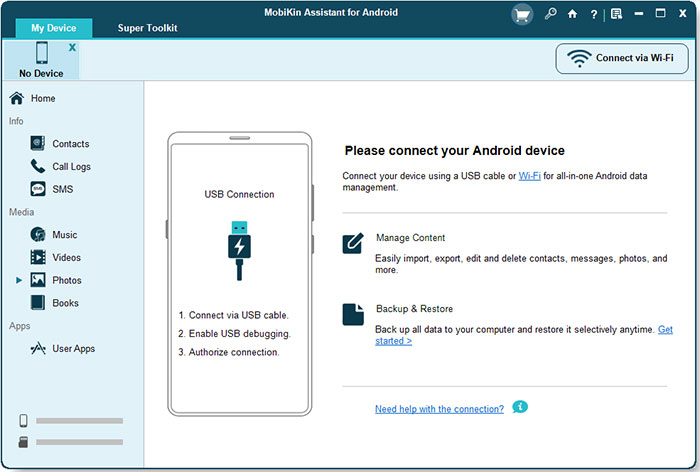Open Music category
The image size is (700, 472).
[x=65, y=235]
